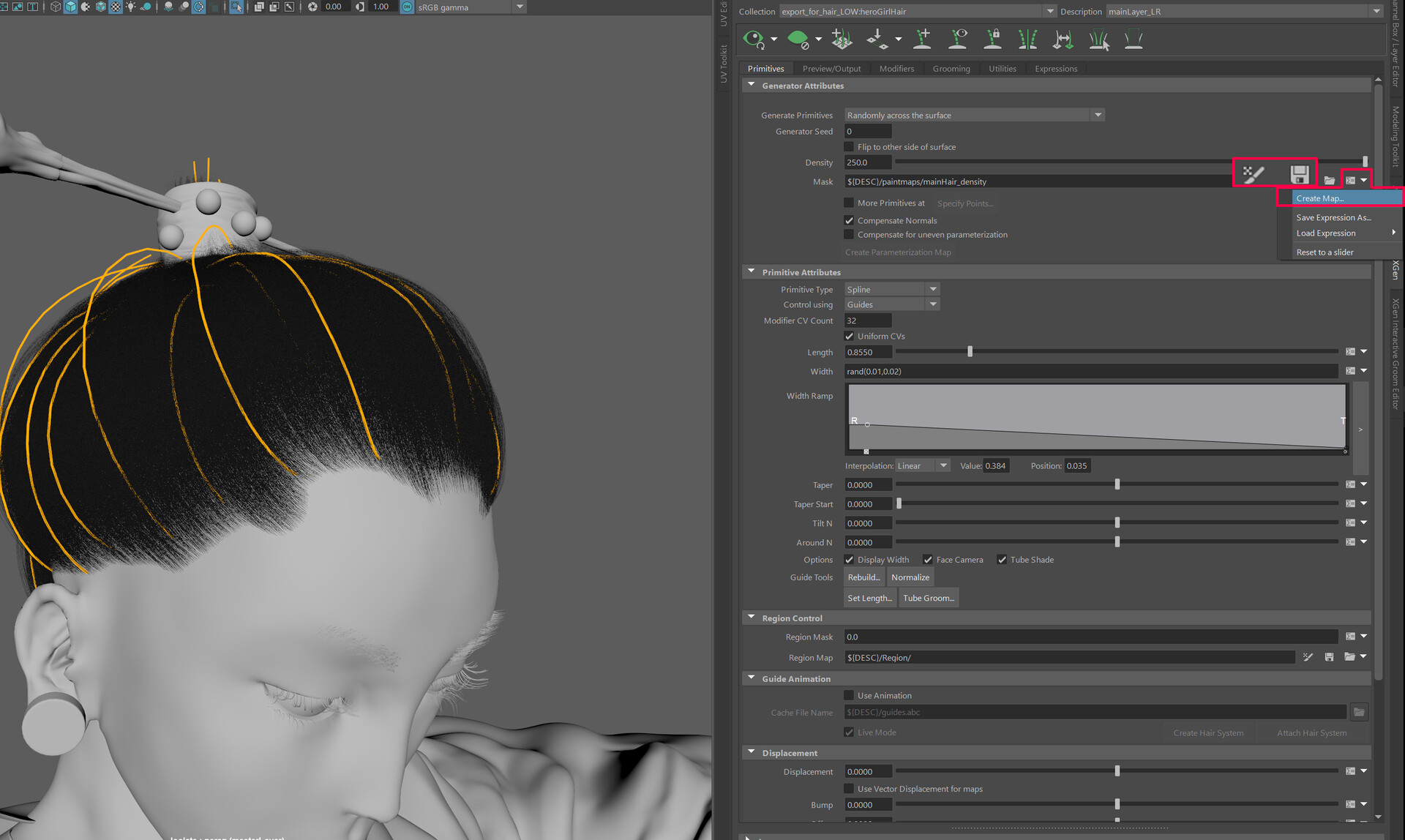Click the lock guides icon
Image resolution: width=1405 pixels, height=840 pixels.
(x=992, y=39)
